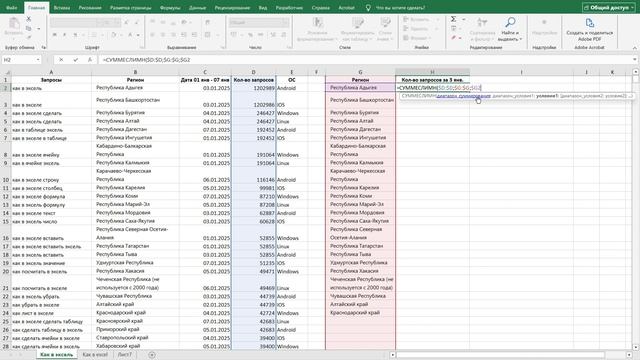Open the Copy options arrow

point(38,29)
